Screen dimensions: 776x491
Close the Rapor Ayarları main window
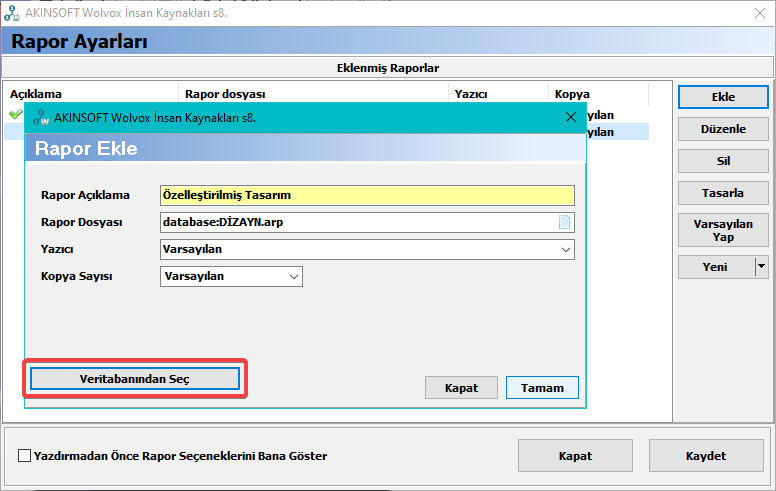click(760, 13)
